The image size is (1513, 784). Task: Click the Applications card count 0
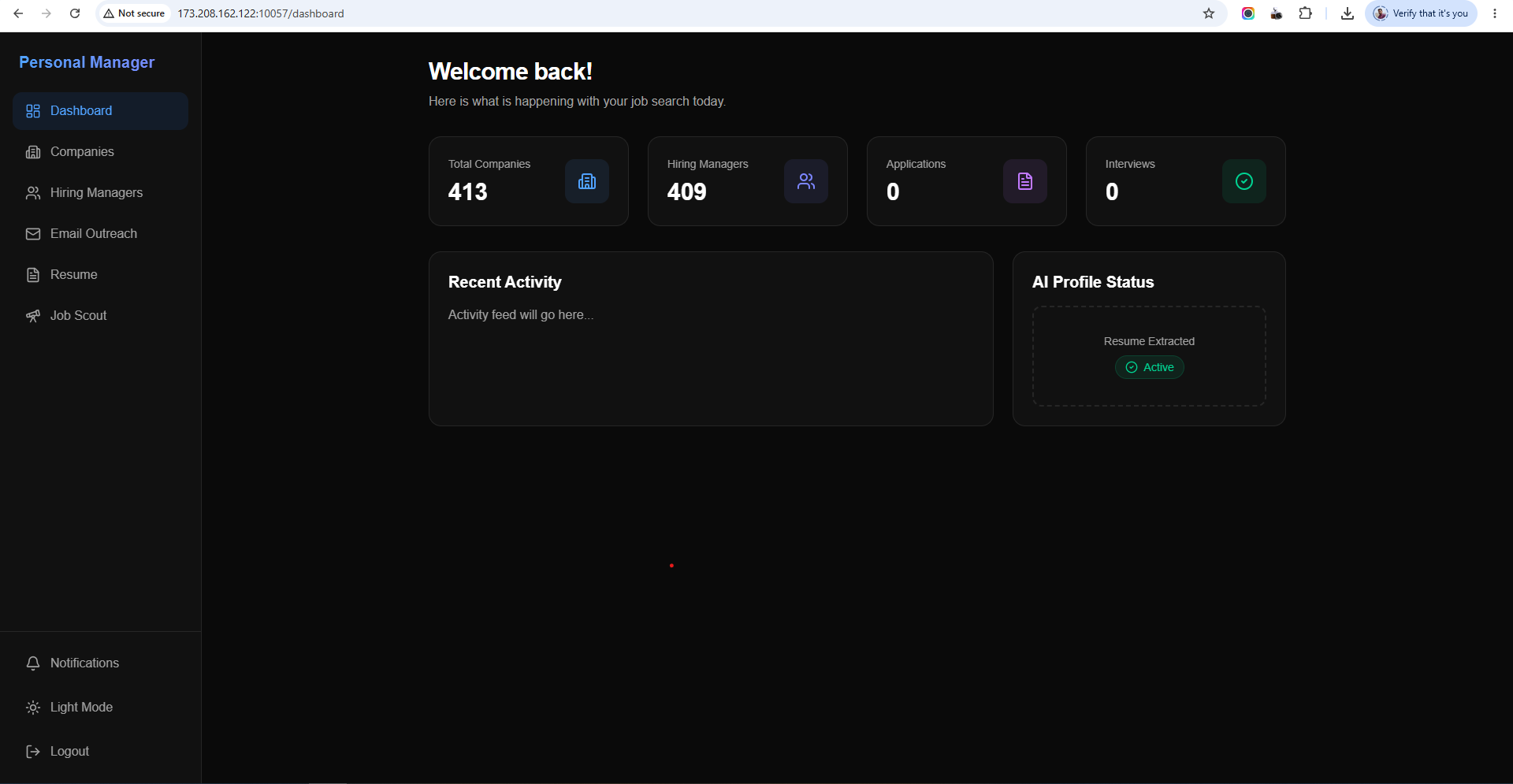point(893,191)
